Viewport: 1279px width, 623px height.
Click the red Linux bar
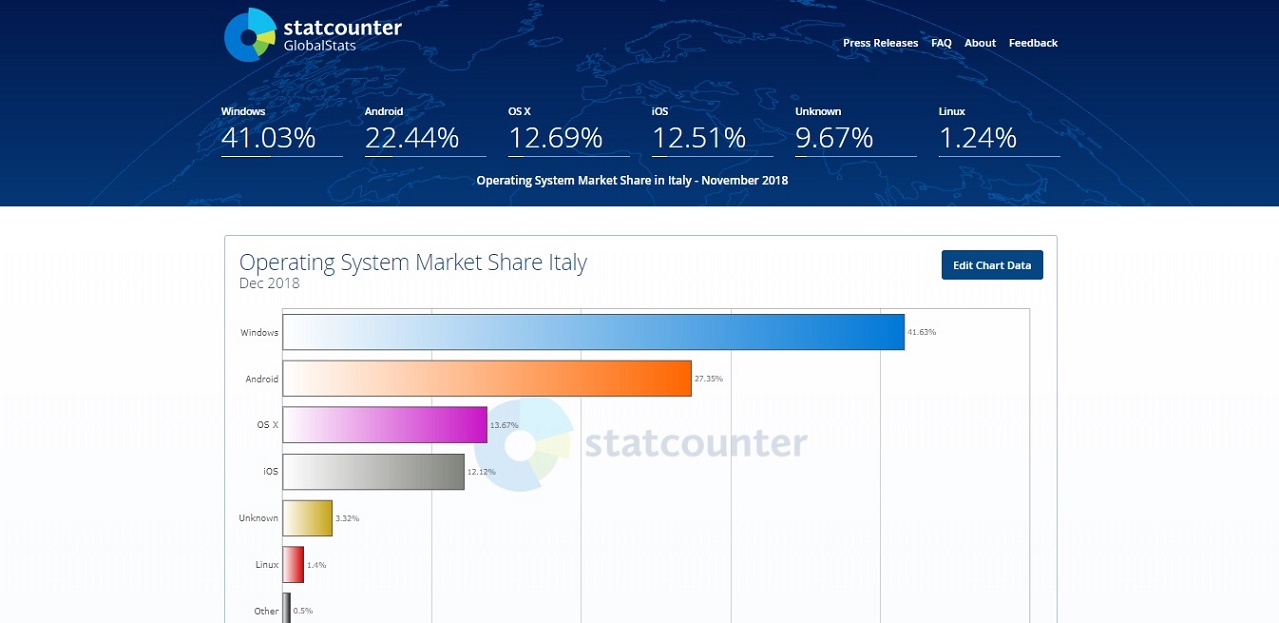coord(293,564)
